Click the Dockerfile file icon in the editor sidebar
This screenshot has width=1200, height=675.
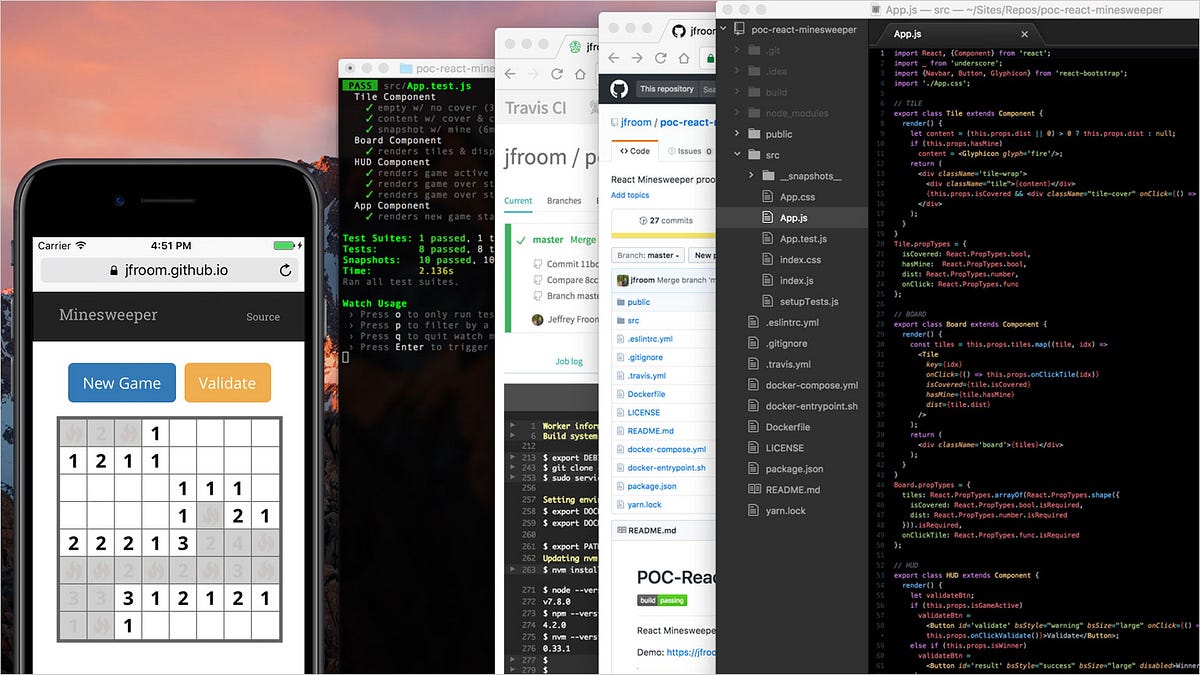(756, 427)
